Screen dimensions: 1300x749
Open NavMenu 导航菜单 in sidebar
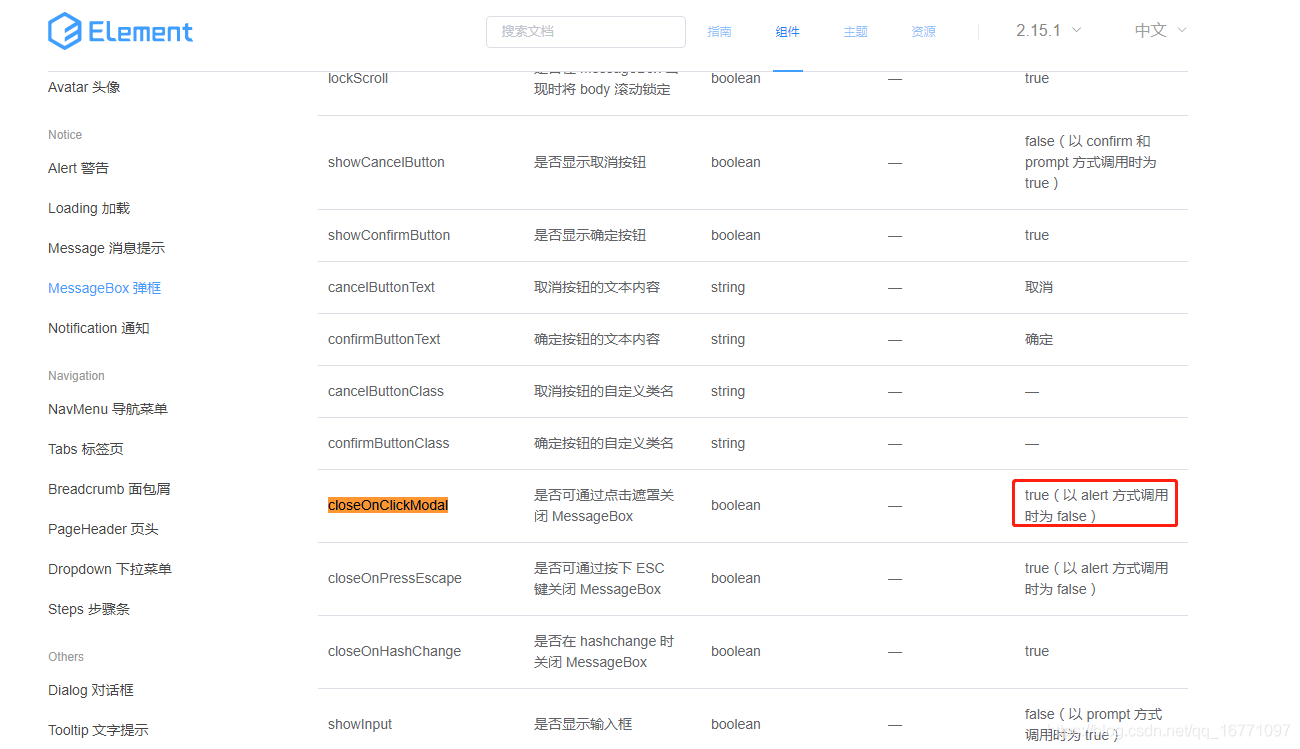click(108, 409)
